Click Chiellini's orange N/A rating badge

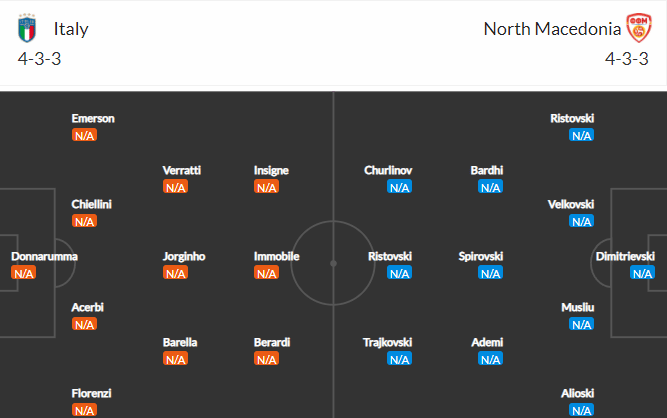(x=84, y=221)
